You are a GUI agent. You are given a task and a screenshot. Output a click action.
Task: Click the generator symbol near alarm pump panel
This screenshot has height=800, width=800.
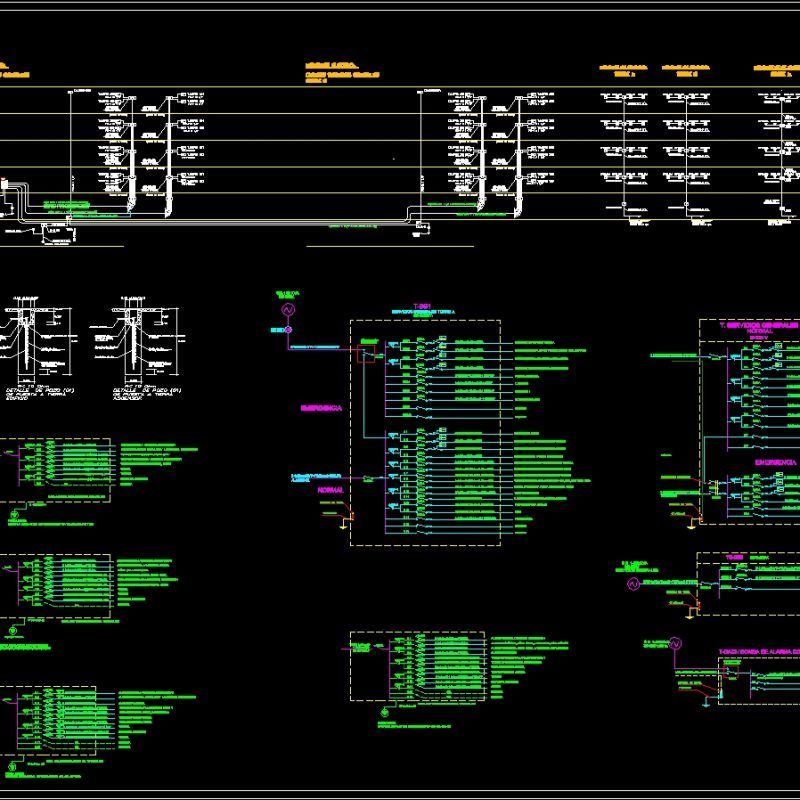674,643
